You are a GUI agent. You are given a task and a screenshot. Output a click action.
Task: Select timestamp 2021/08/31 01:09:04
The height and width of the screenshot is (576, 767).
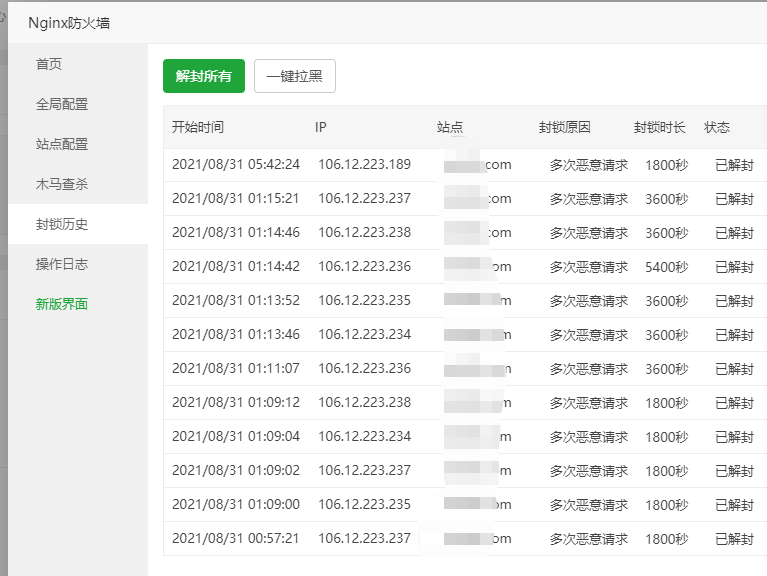point(236,436)
